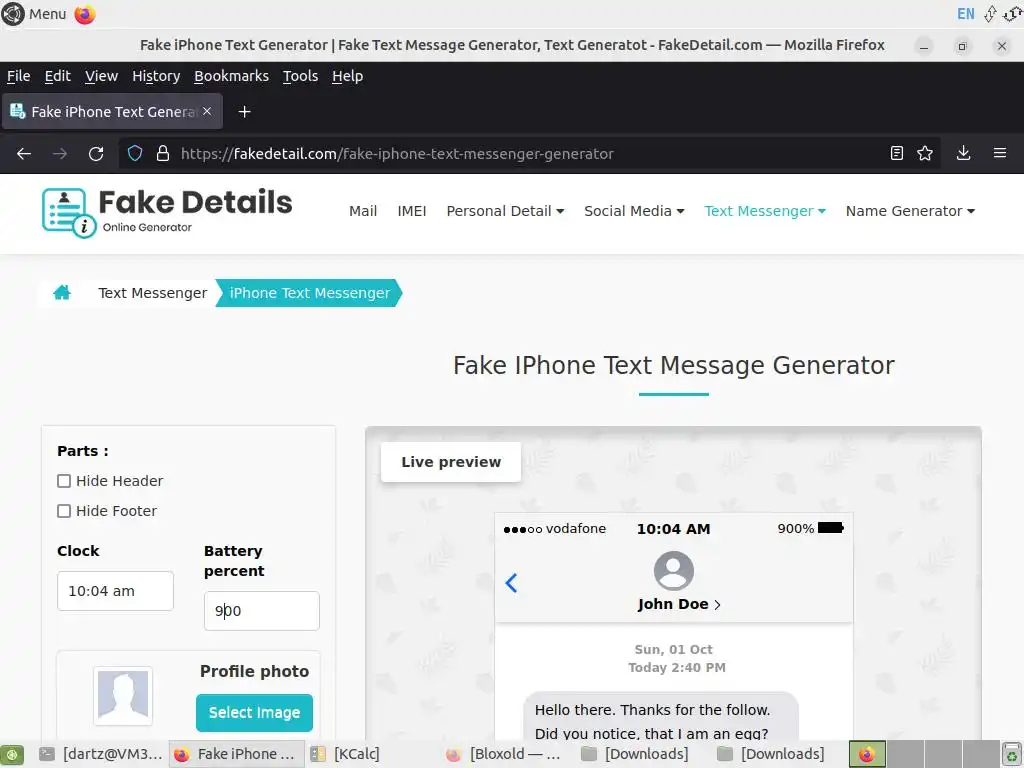
Task: Bookmark this page with the star icon
Action: click(925, 153)
